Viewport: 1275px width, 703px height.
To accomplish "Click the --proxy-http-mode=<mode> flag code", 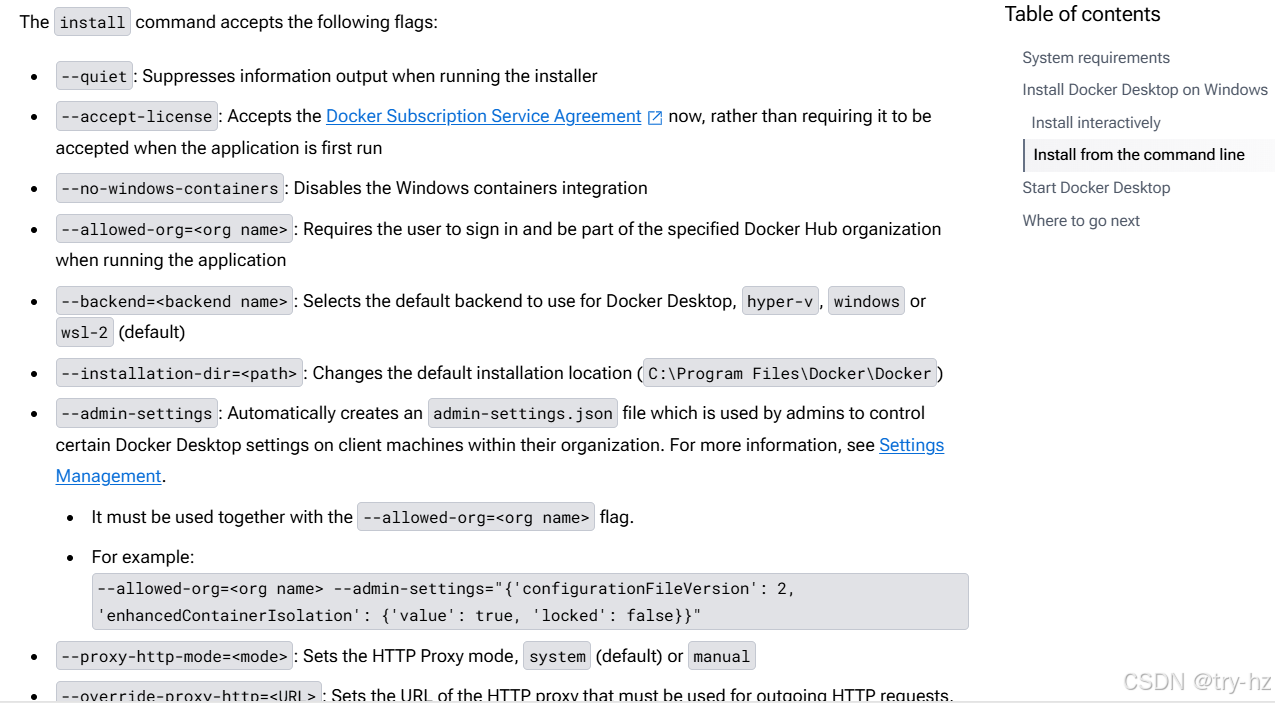I will 174,656.
